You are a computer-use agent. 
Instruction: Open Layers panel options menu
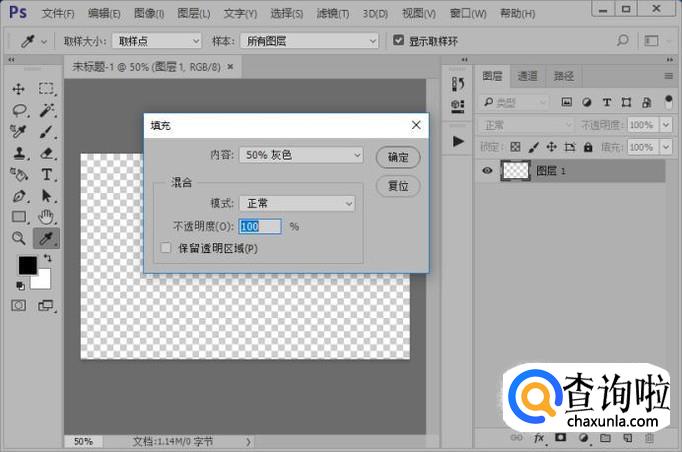(x=669, y=76)
